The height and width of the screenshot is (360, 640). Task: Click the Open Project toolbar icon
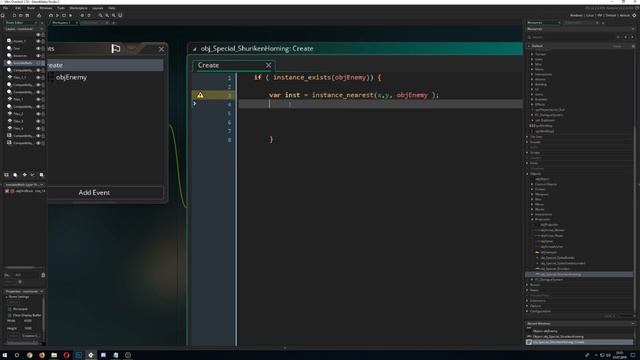tap(20, 16)
